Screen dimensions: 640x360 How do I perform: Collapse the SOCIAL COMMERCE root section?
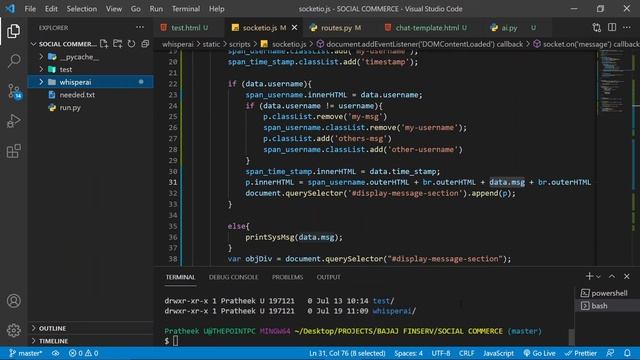coord(33,44)
